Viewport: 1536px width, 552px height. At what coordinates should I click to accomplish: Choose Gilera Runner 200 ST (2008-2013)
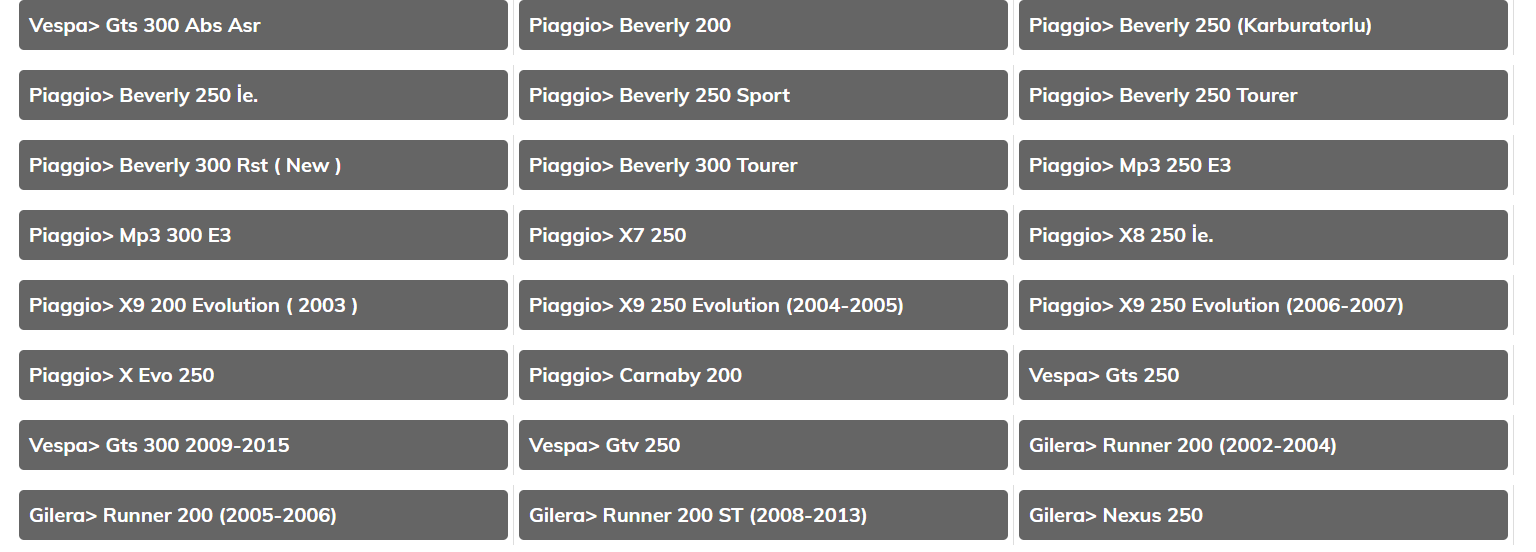click(763, 515)
